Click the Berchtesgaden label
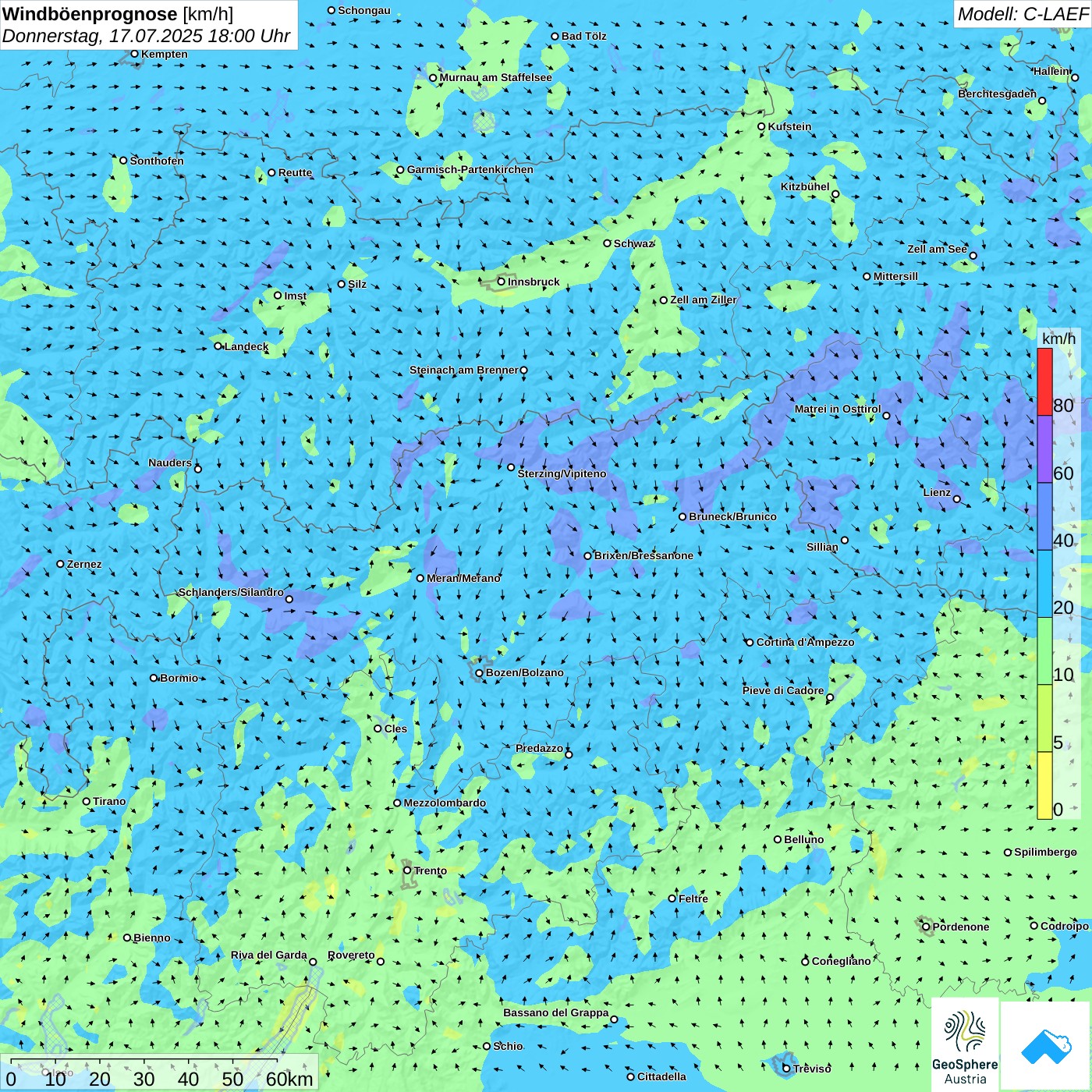The image size is (1092, 1092). pos(997,94)
